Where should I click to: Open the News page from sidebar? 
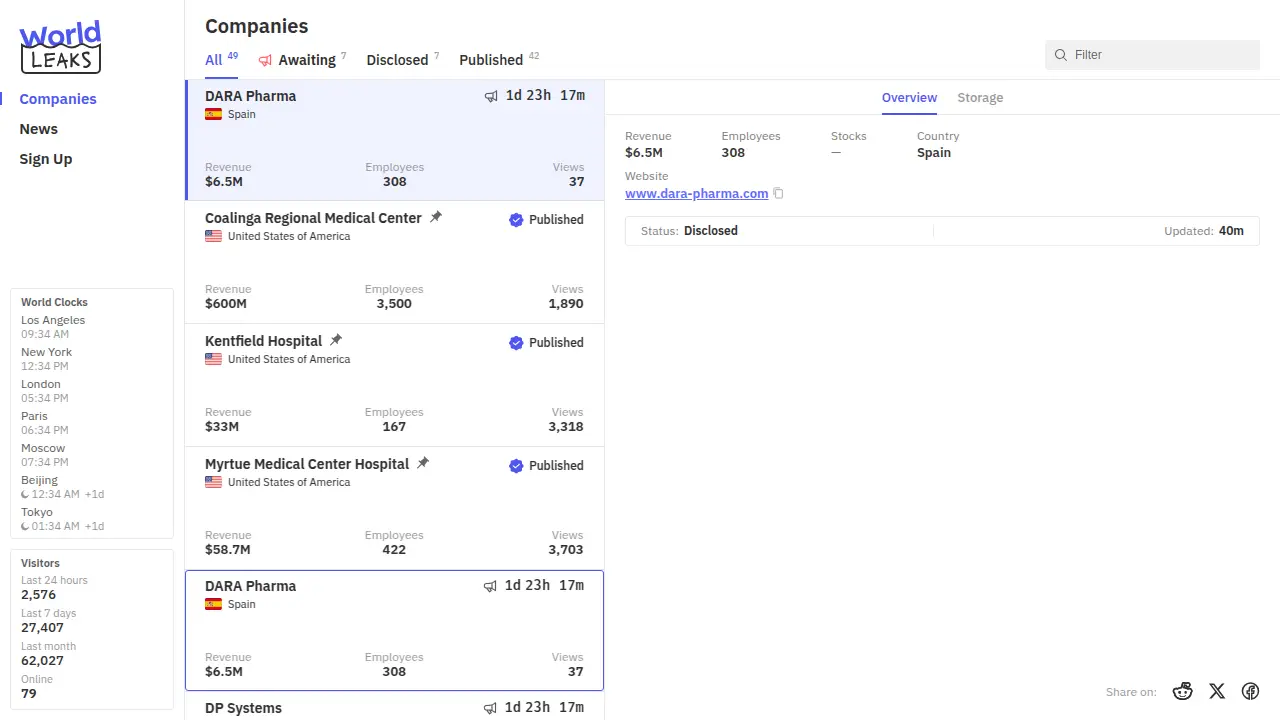[x=39, y=129]
